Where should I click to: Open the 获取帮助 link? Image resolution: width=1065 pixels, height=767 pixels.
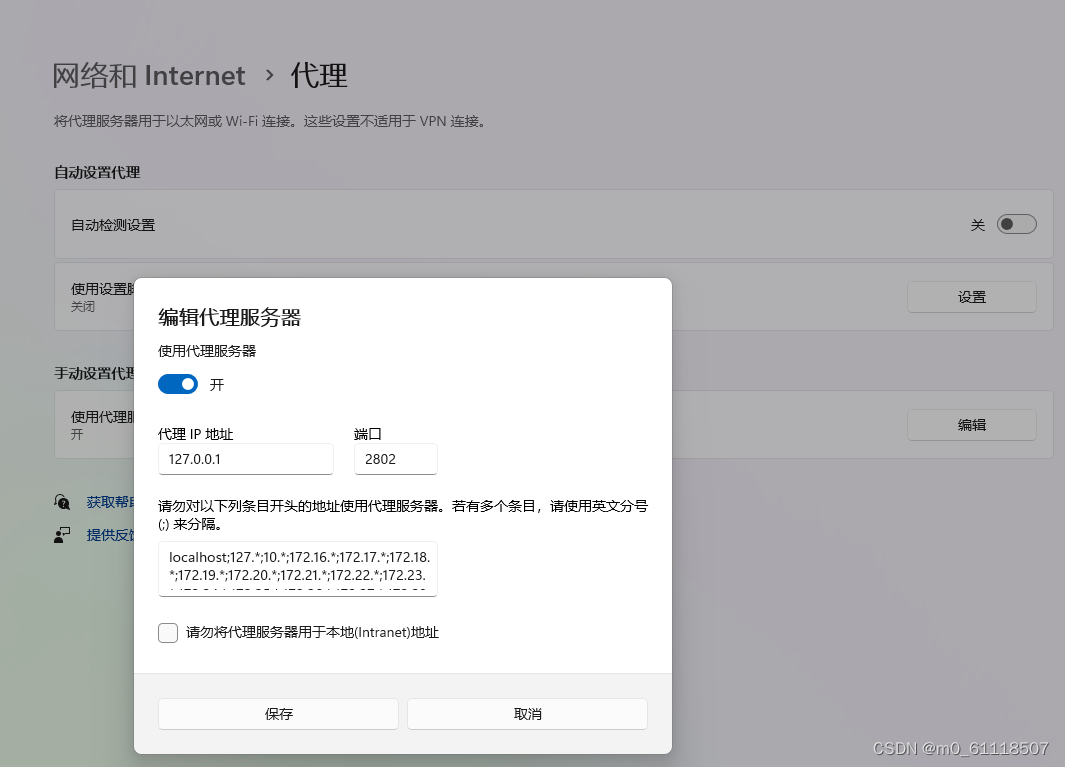click(103, 501)
